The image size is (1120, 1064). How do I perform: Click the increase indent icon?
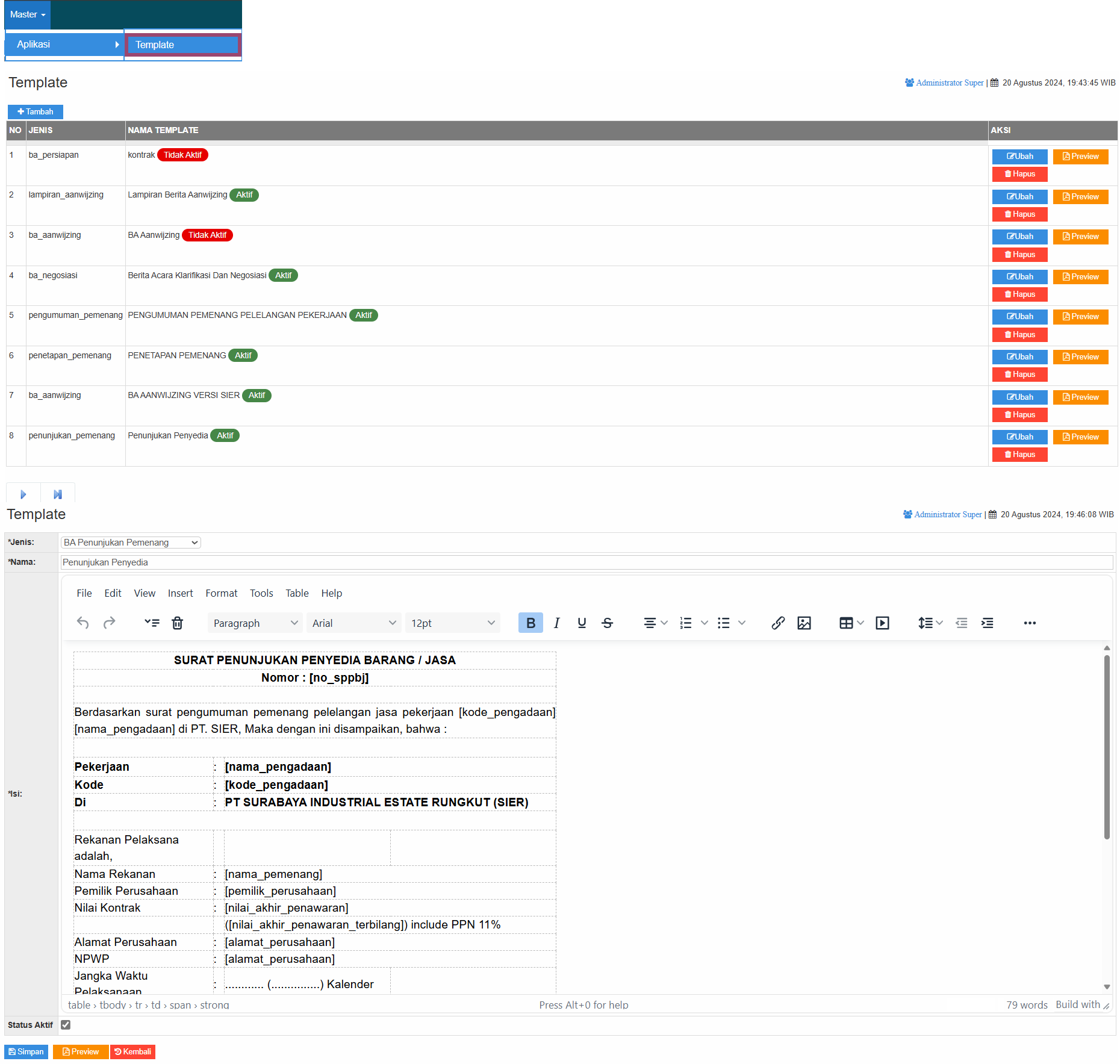987,623
